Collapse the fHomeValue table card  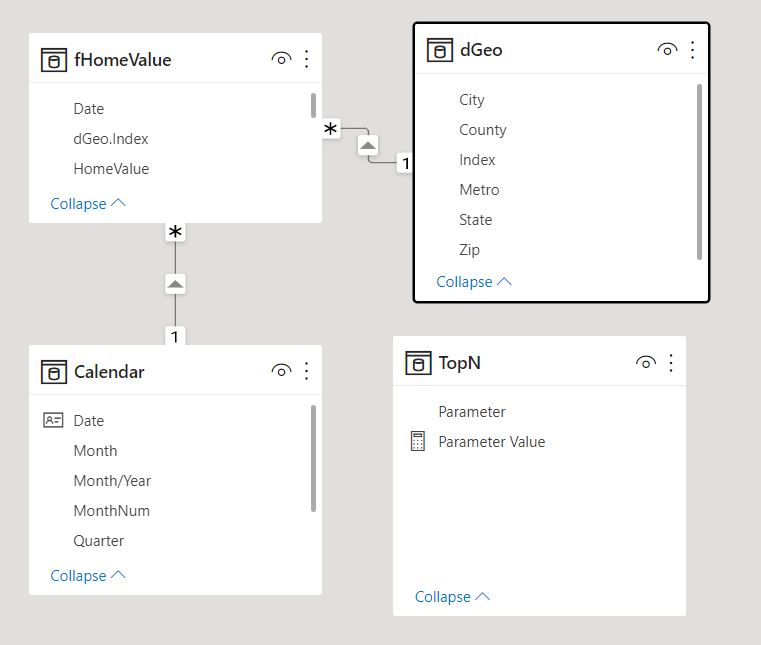click(88, 204)
